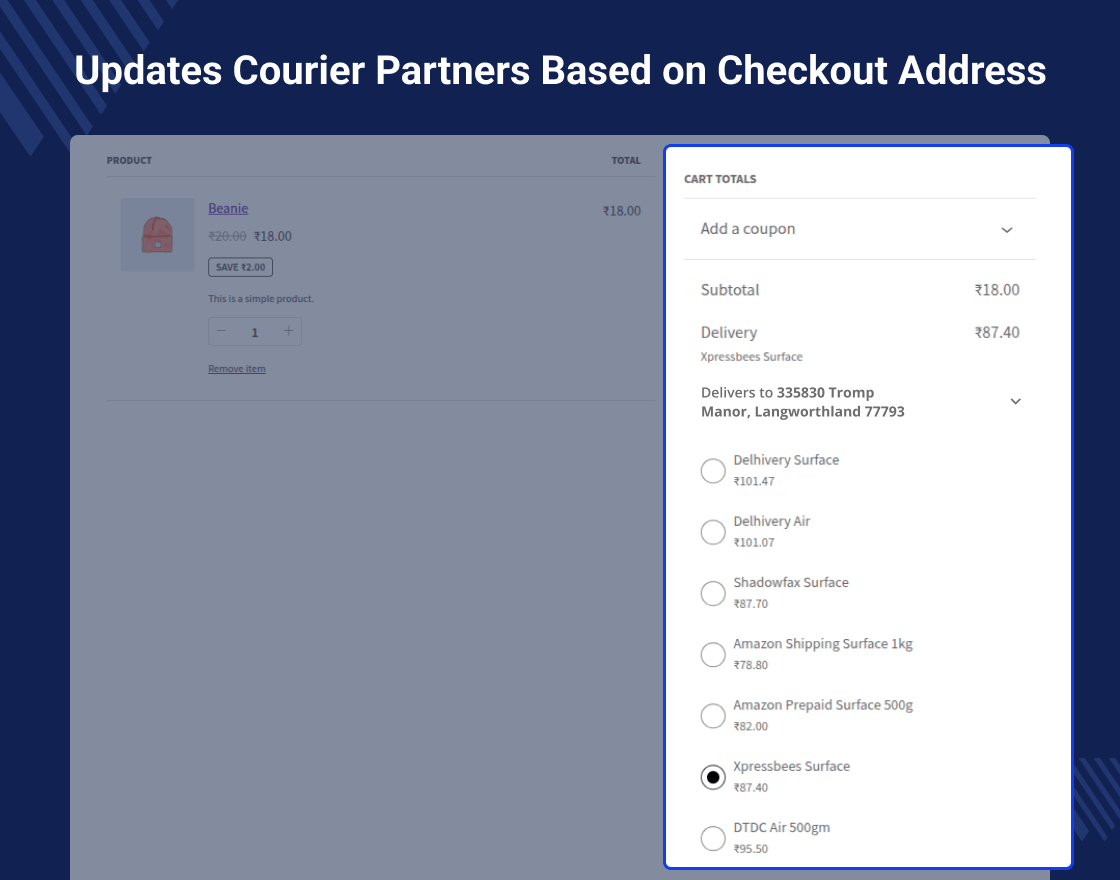Viewport: 1120px width, 880px height.
Task: Select Shadowfax Surface delivery
Action: [713, 593]
